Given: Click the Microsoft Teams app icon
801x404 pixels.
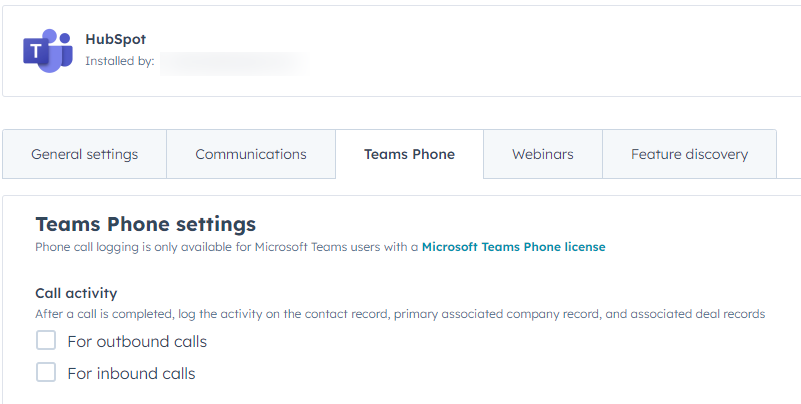Looking at the screenshot, I should click(48, 51).
